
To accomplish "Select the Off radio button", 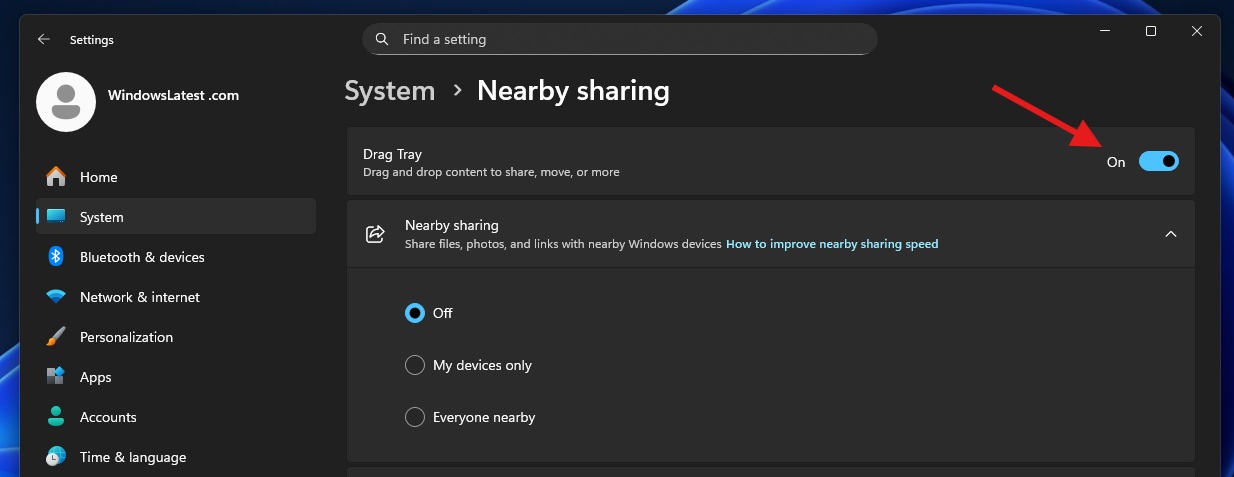I will 415,313.
